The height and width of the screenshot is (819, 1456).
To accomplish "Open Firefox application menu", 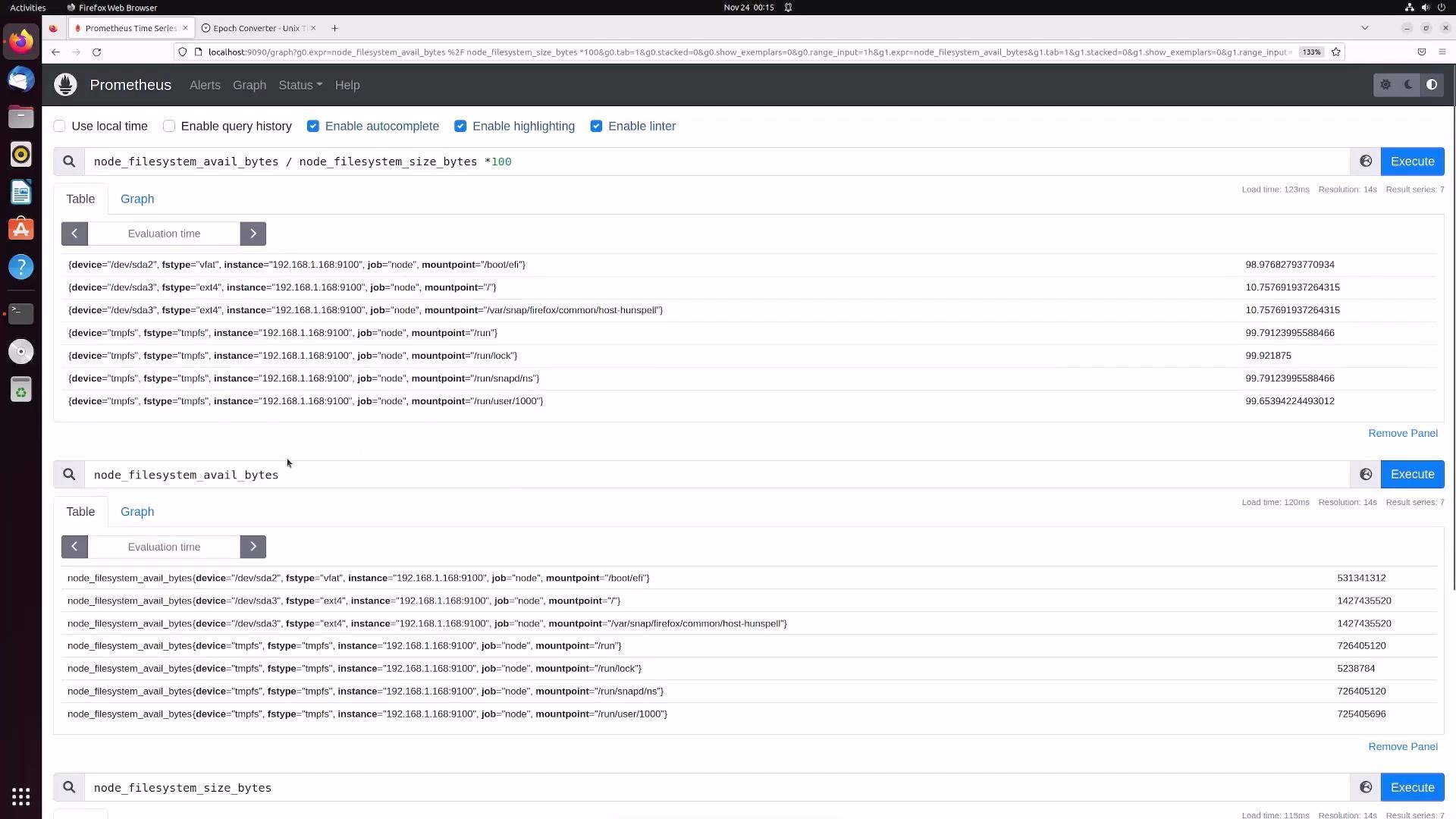I will [x=1442, y=52].
